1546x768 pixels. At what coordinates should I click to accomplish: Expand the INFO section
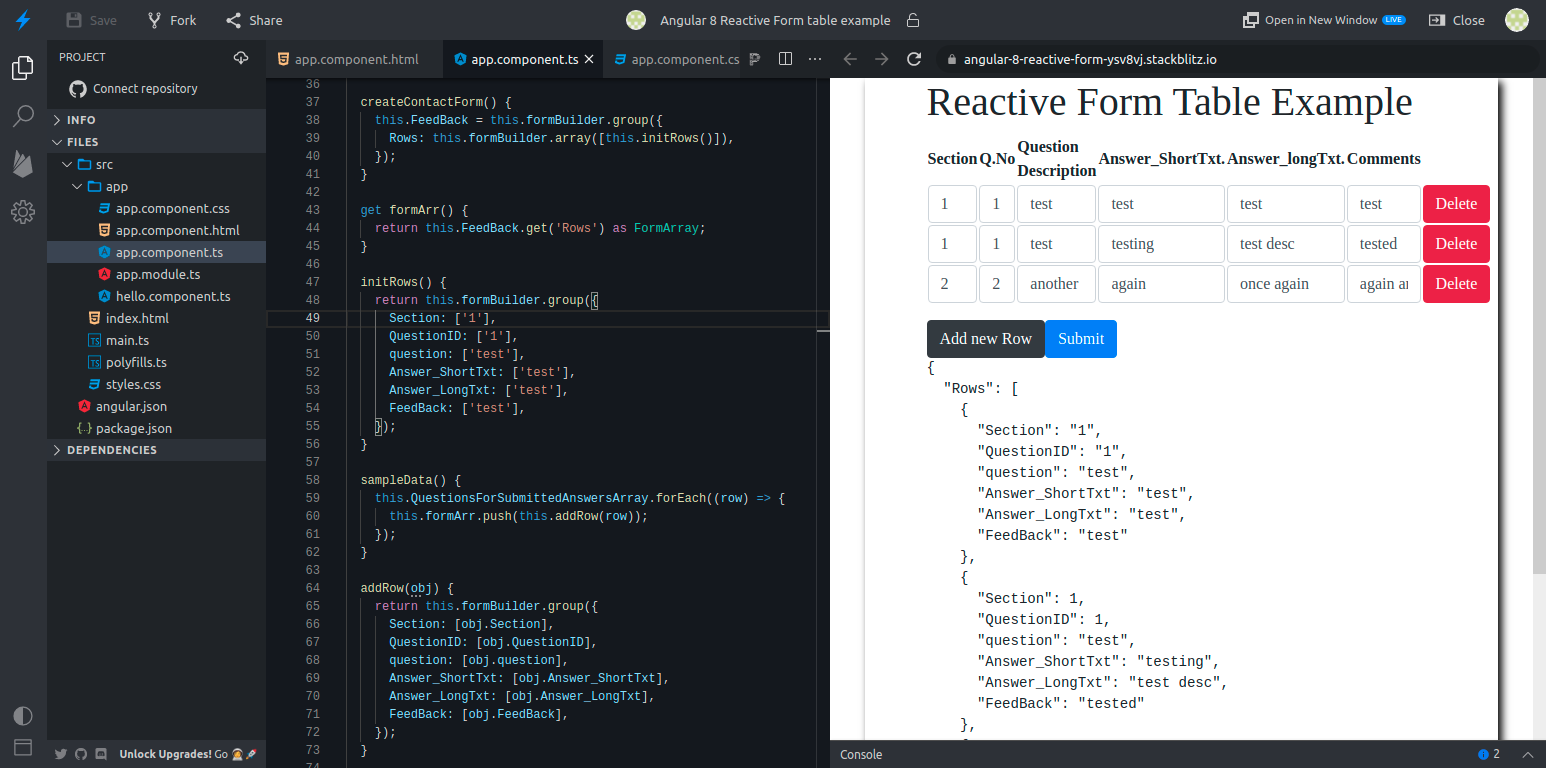pyautogui.click(x=81, y=120)
